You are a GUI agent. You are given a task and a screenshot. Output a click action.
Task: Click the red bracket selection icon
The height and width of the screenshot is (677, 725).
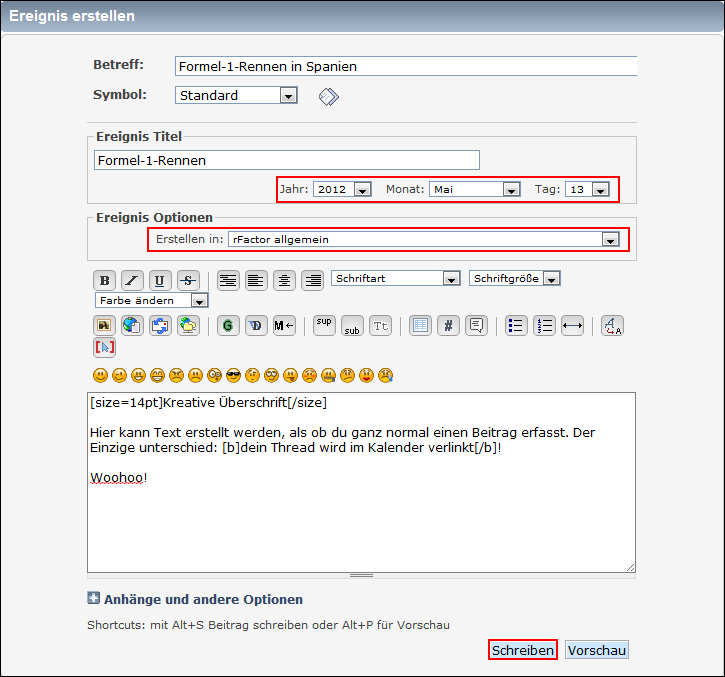(104, 347)
